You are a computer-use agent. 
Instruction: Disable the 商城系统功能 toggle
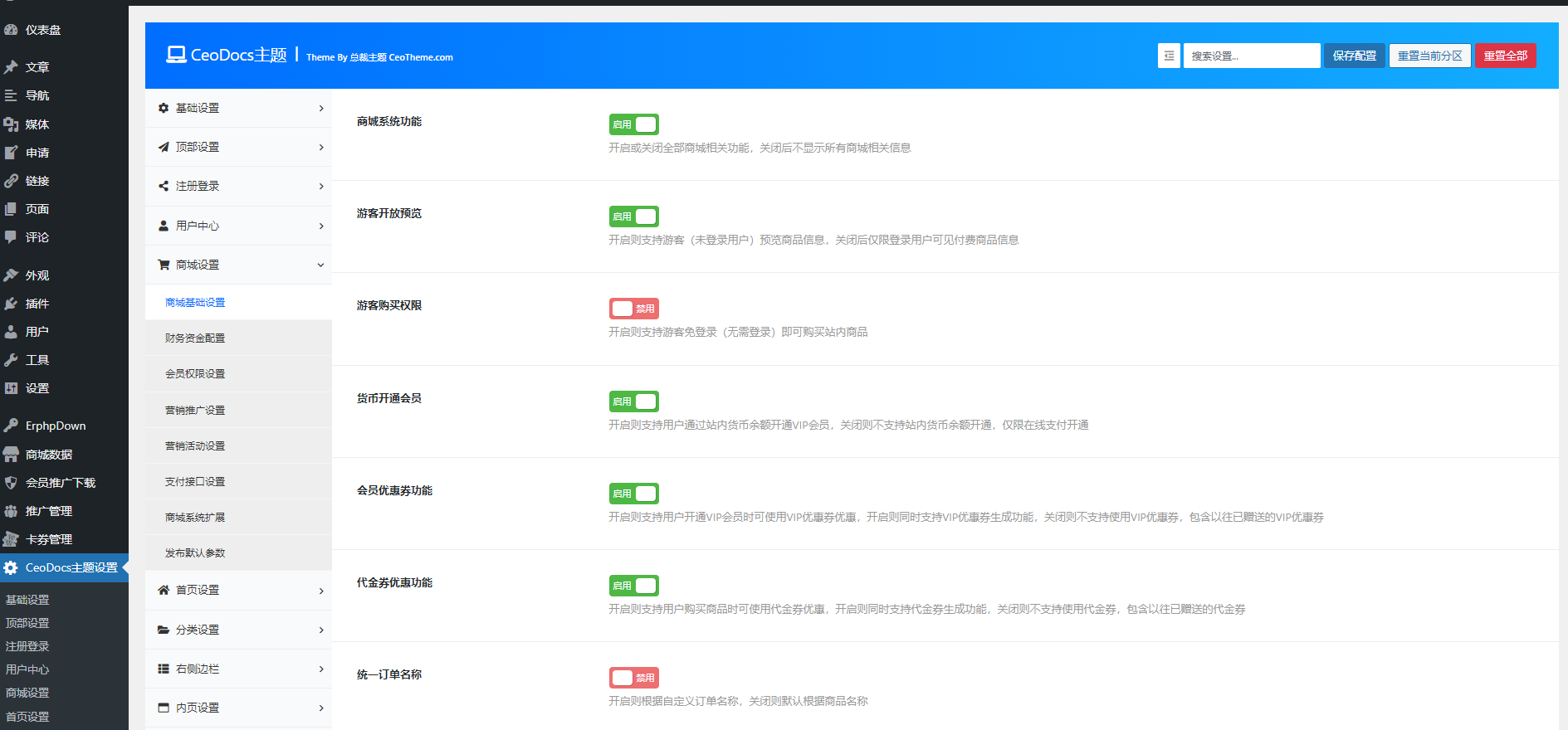pyautogui.click(x=634, y=124)
